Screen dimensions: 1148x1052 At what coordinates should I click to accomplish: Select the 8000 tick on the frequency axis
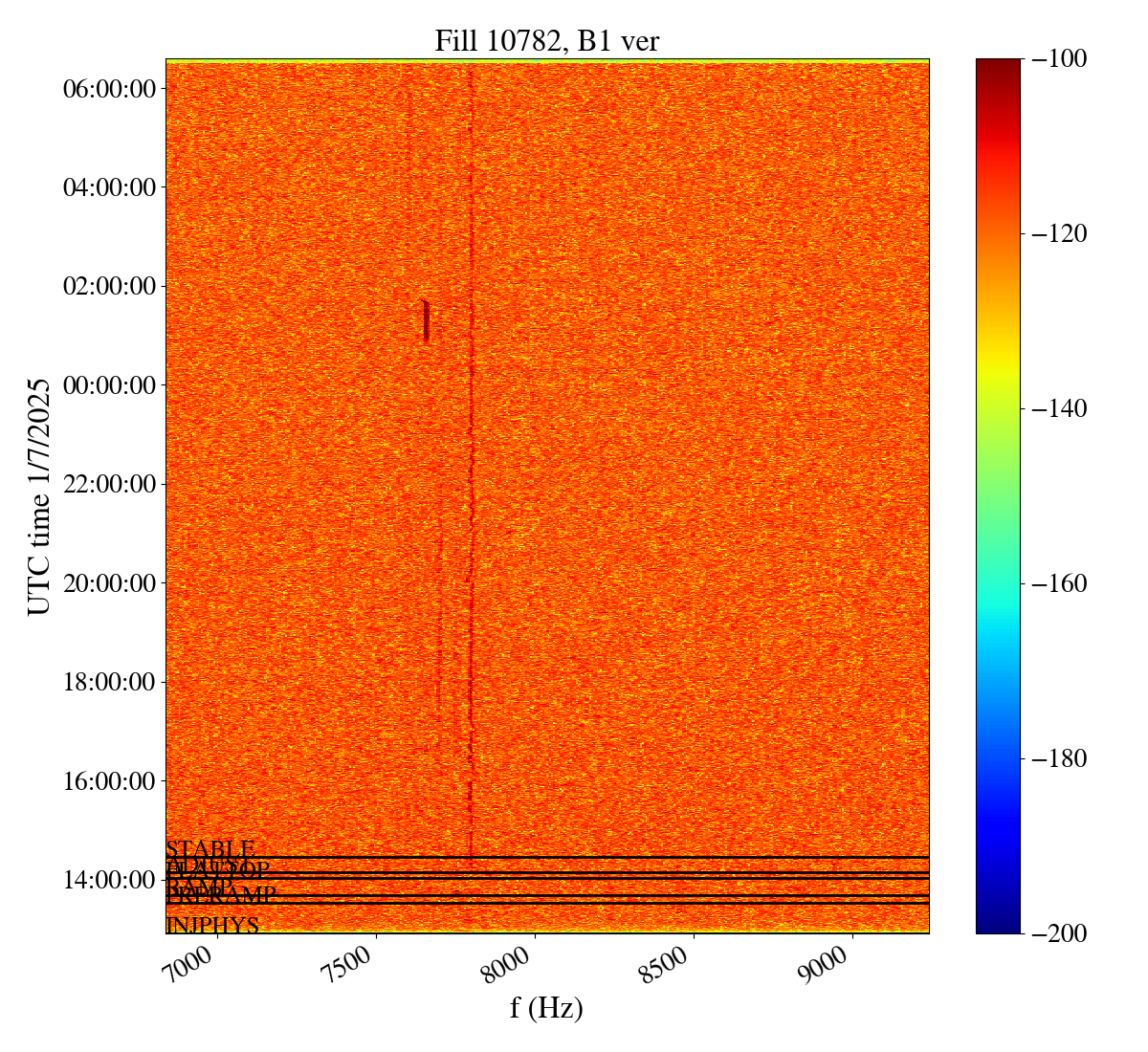[510, 964]
